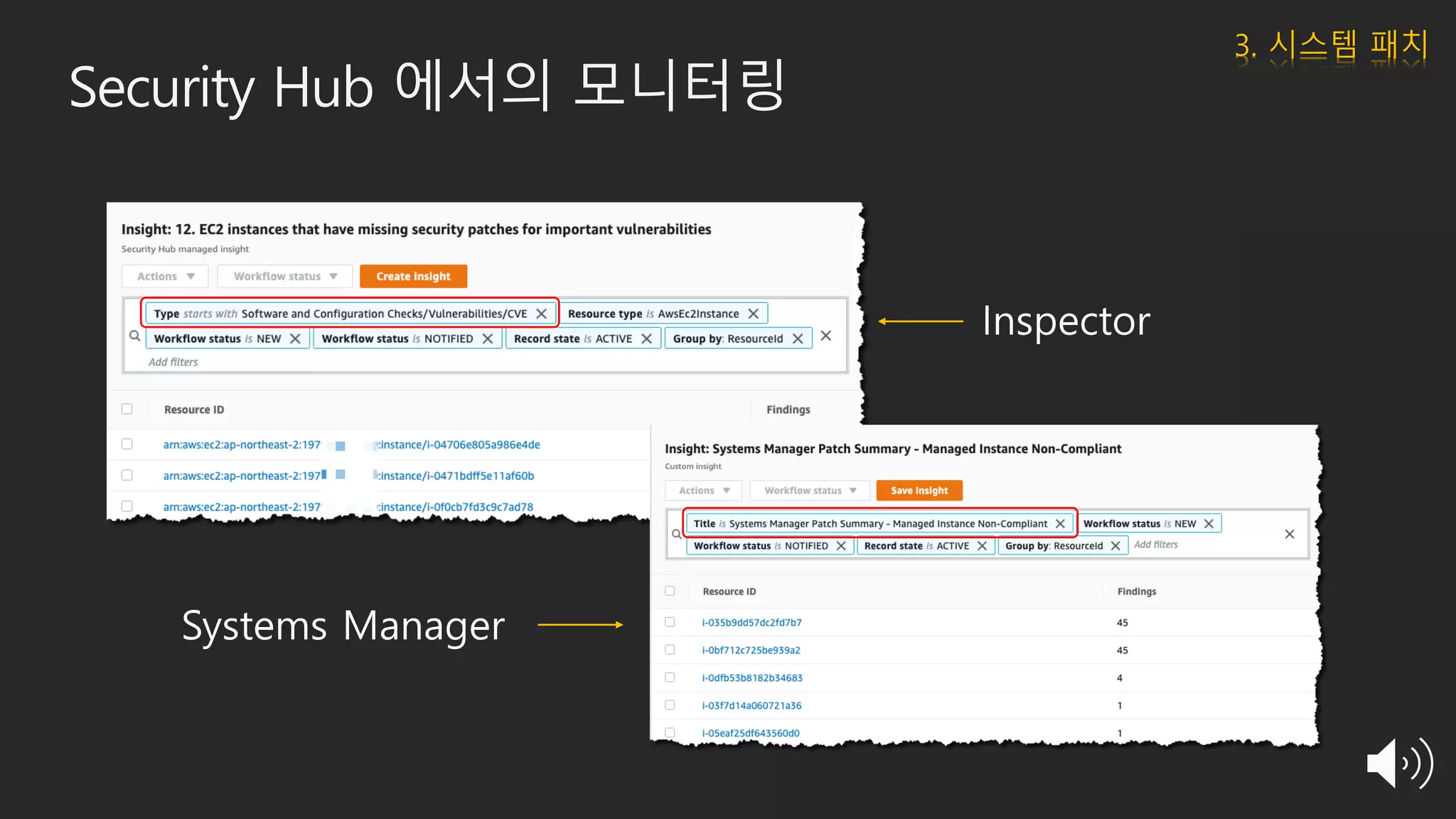Image resolution: width=1456 pixels, height=819 pixels.
Task: Check the row for instance i-0f0cb7fd3c9c7ad78
Action: click(127, 506)
